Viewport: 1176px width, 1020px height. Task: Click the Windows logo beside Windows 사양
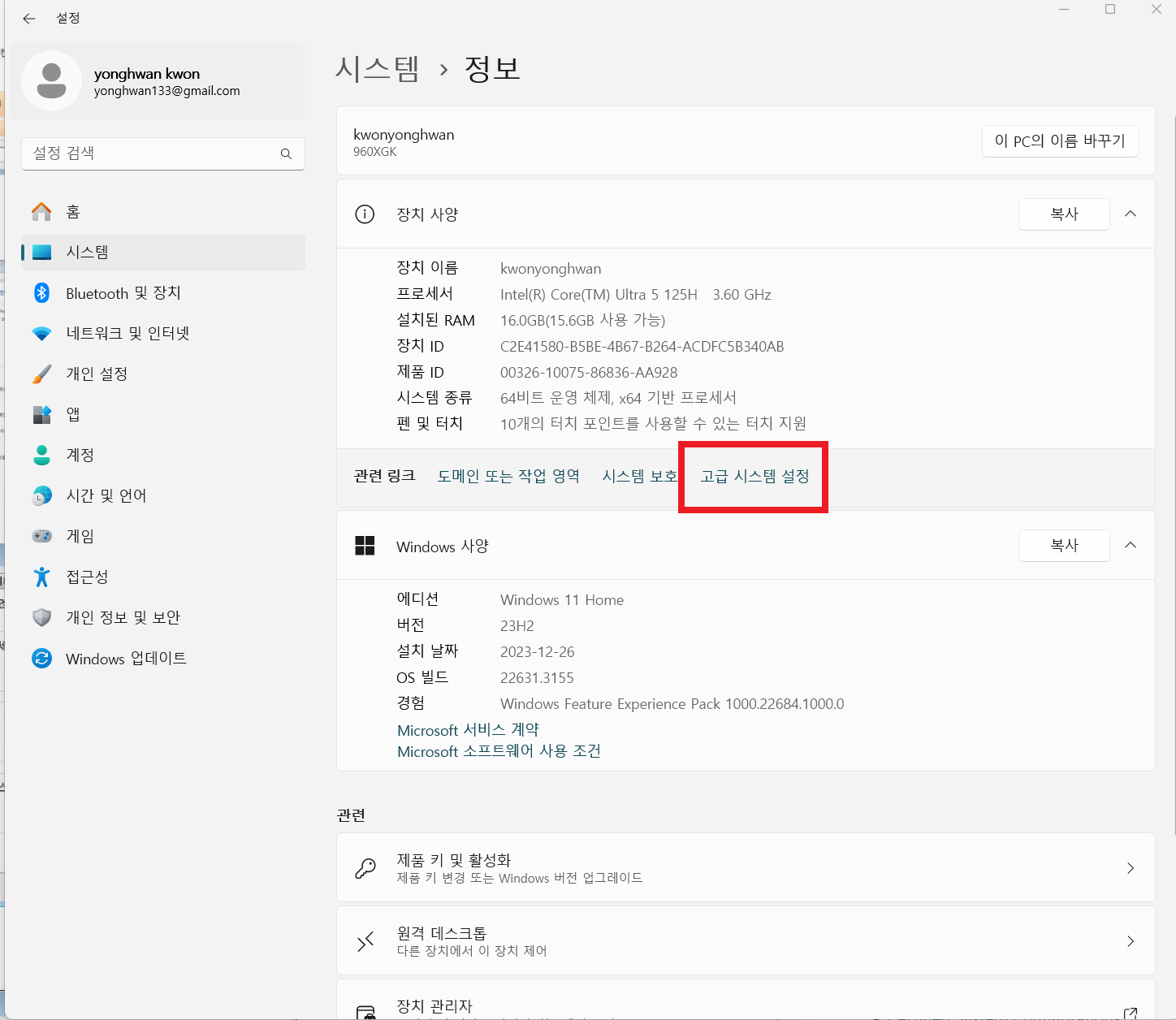point(365,546)
